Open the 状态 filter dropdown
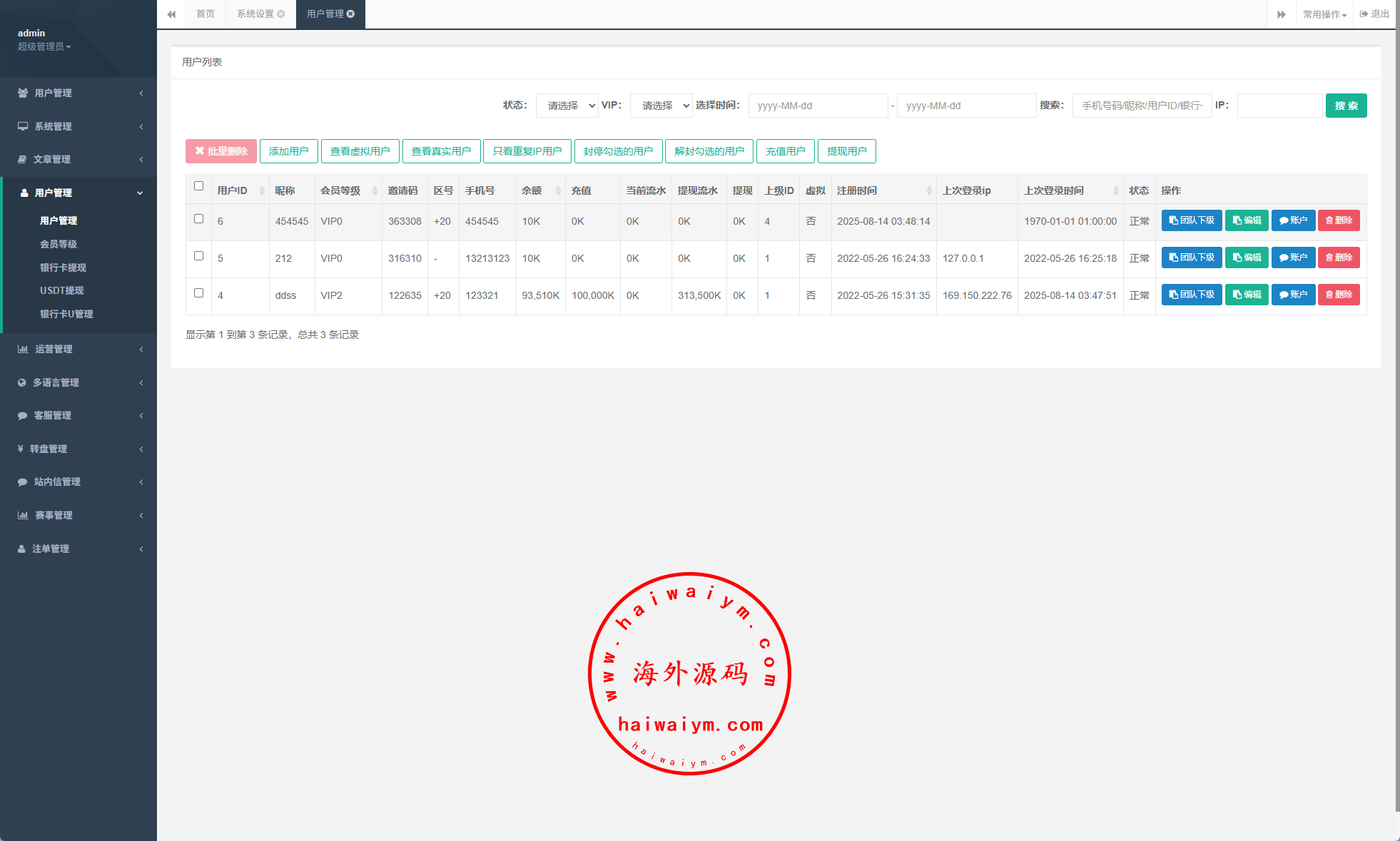This screenshot has width=1400, height=841. point(567,106)
